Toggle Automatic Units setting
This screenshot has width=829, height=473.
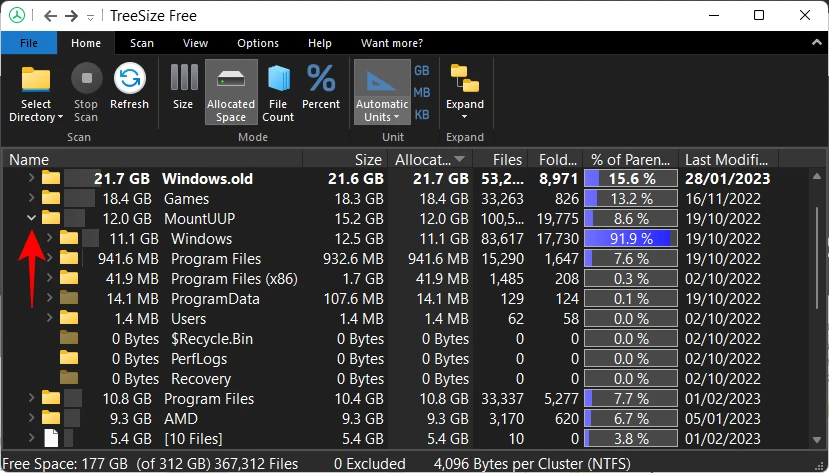coord(381,82)
